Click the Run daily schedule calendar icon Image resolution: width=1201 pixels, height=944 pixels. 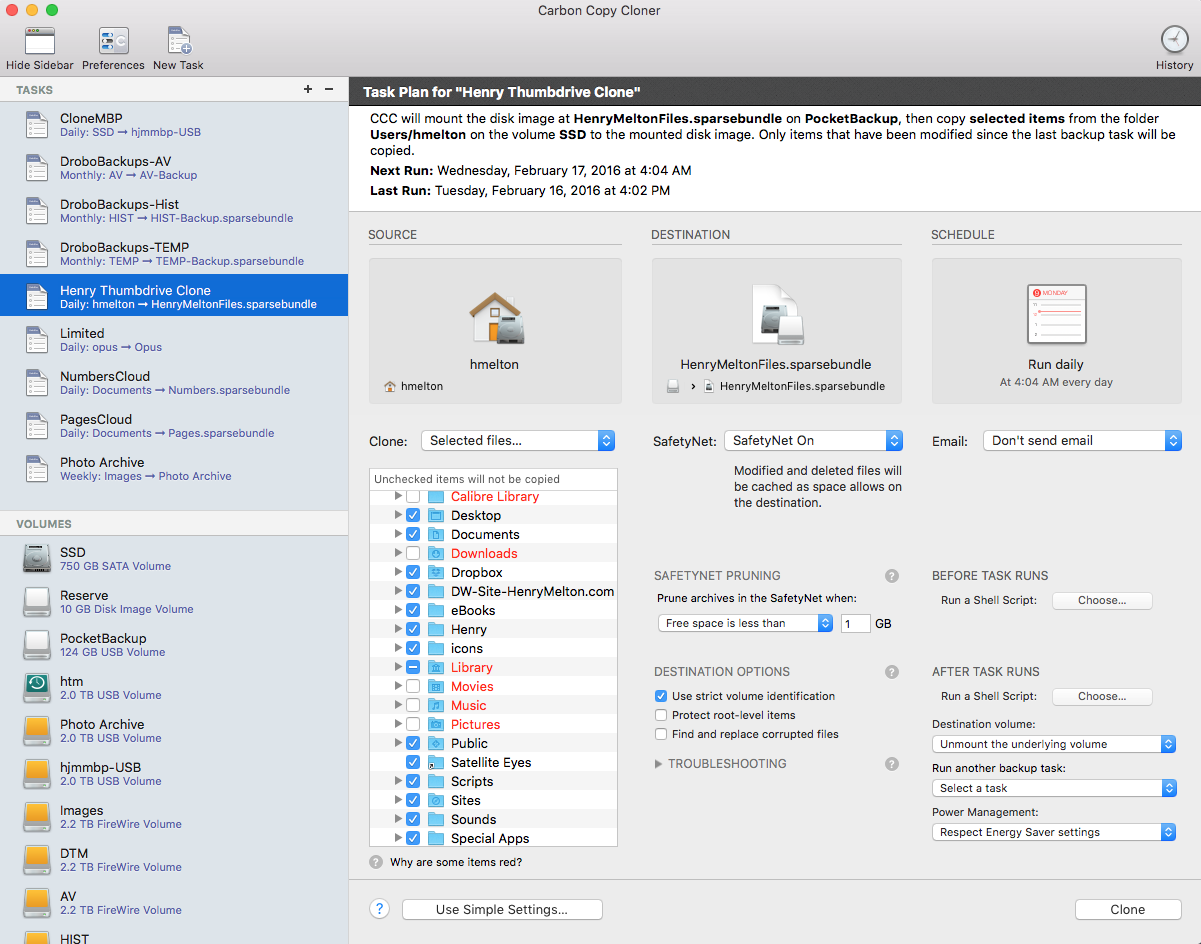(1056, 316)
